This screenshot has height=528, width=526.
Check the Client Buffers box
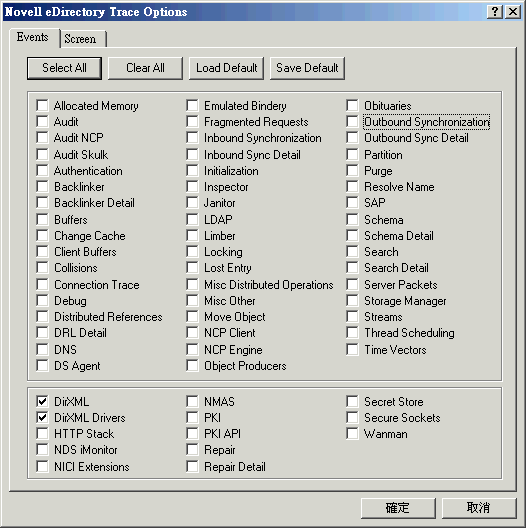coord(42,252)
